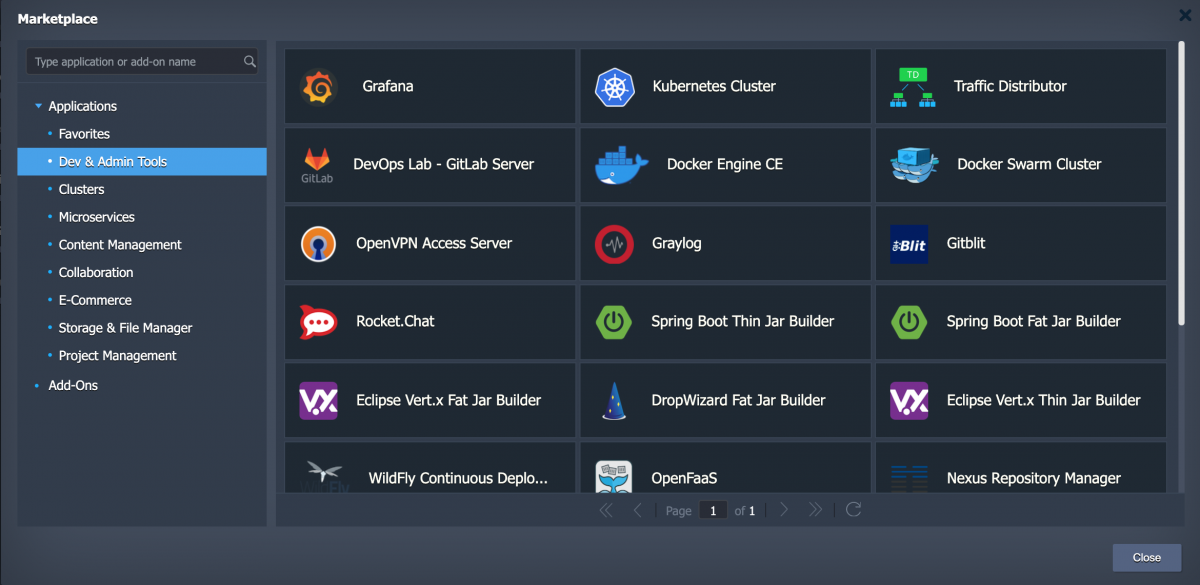Image resolution: width=1200 pixels, height=585 pixels.
Task: Go to the next page arrow
Action: 784,510
